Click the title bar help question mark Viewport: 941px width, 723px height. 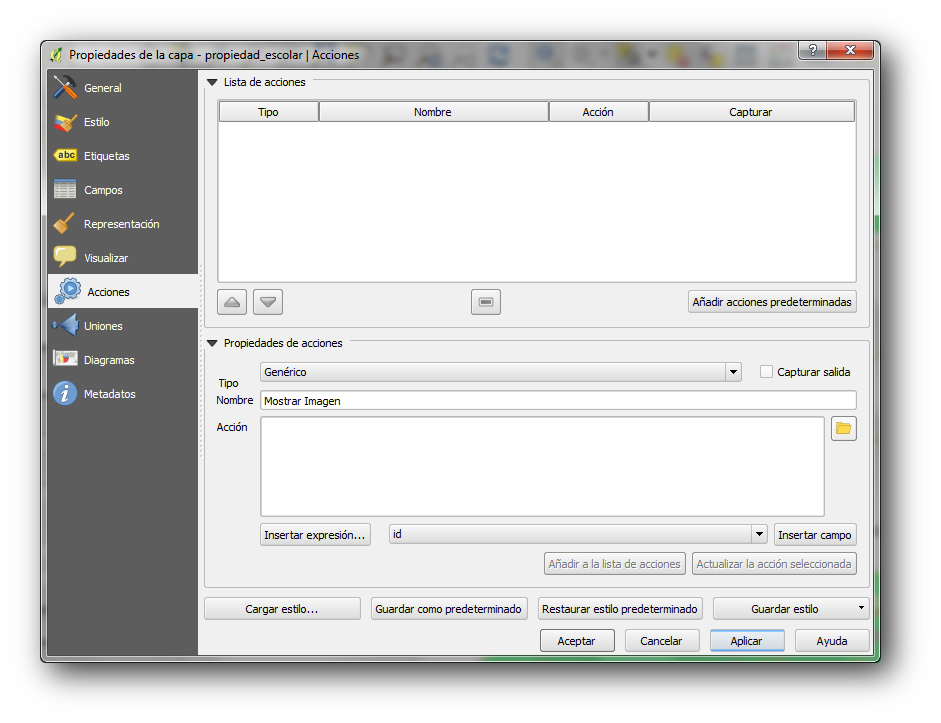(x=813, y=50)
